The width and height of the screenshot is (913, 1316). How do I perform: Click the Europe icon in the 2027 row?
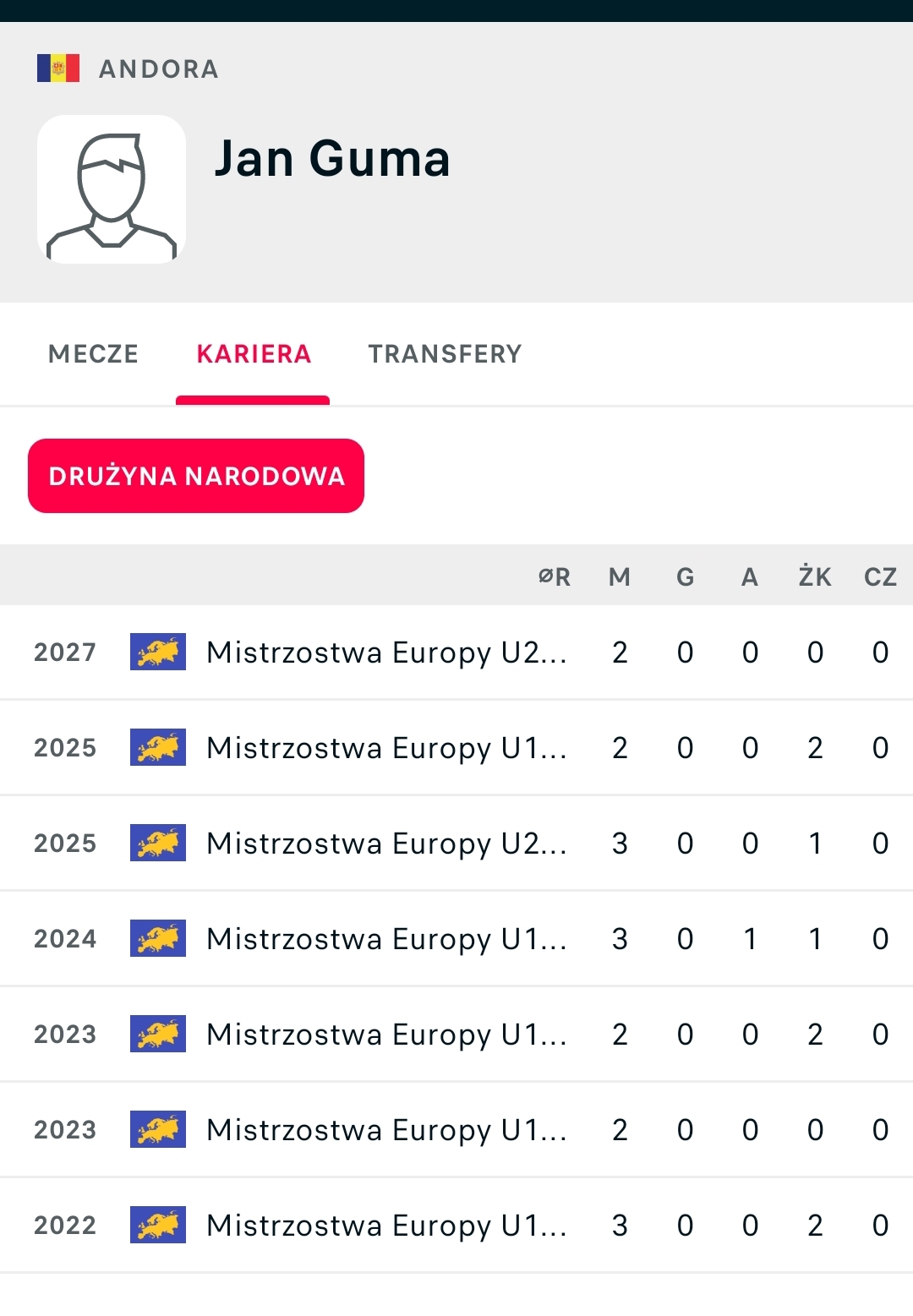pyautogui.click(x=158, y=653)
